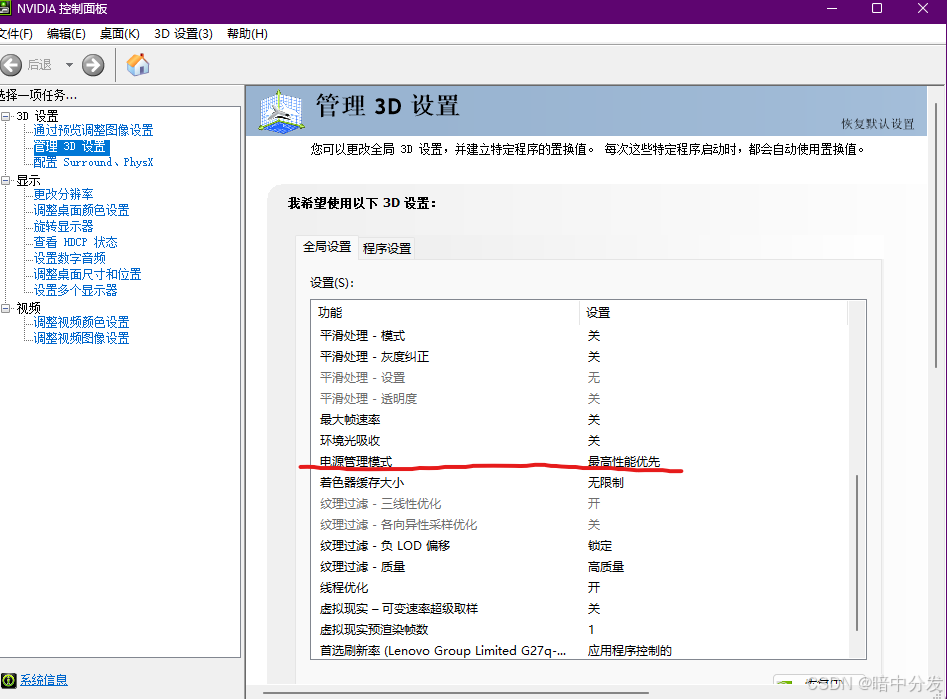Collapse the 视频 tree node
Image resolution: width=947 pixels, height=699 pixels.
point(5,308)
